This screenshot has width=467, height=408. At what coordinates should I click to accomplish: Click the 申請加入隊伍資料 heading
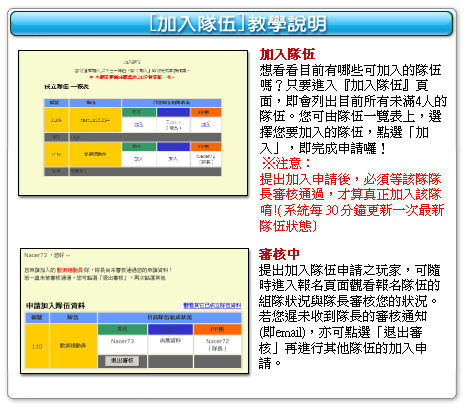(56, 305)
